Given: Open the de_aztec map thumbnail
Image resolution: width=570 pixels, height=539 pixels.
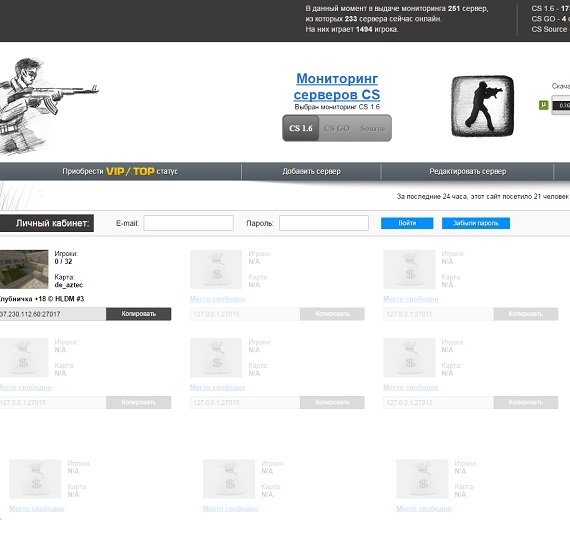Looking at the screenshot, I should 24,269.
